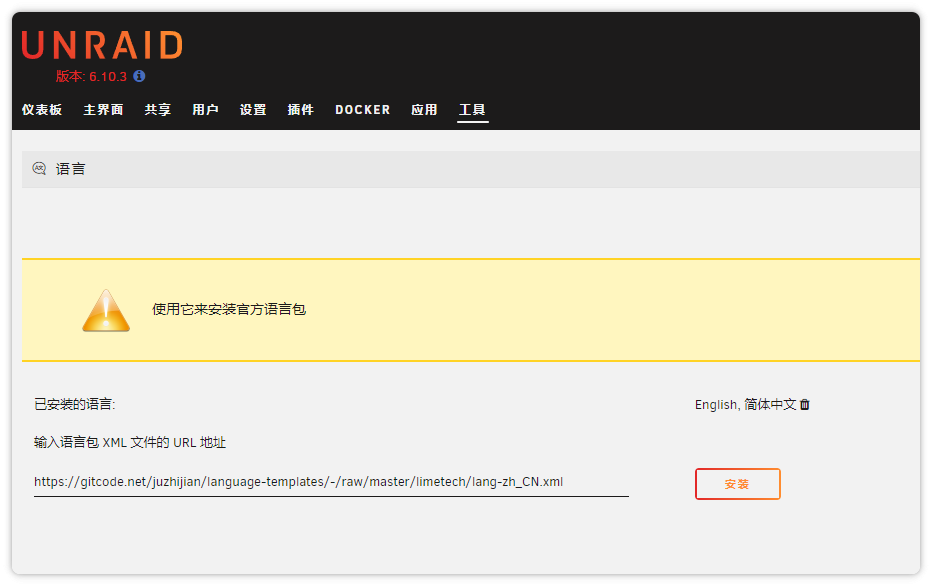
Task: Open the 仪表板 menu
Action: (x=42, y=110)
